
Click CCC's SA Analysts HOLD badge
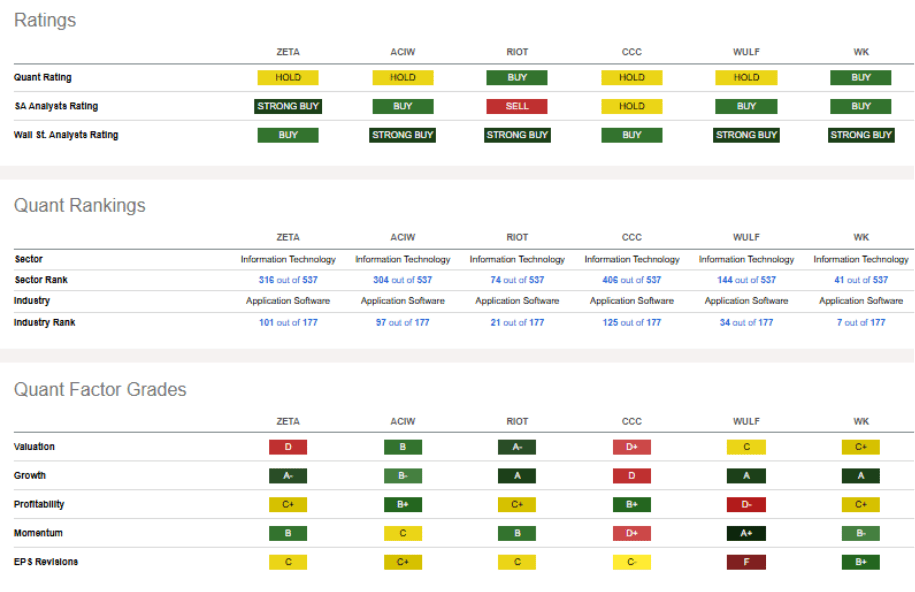631,106
